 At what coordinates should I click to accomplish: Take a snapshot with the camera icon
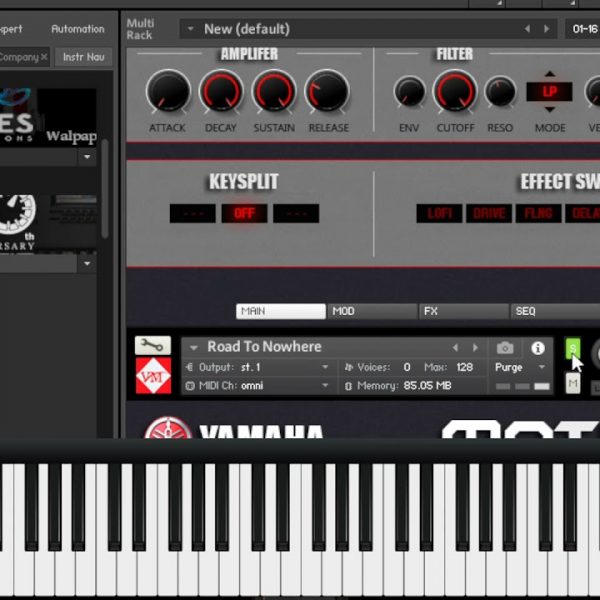(x=505, y=348)
